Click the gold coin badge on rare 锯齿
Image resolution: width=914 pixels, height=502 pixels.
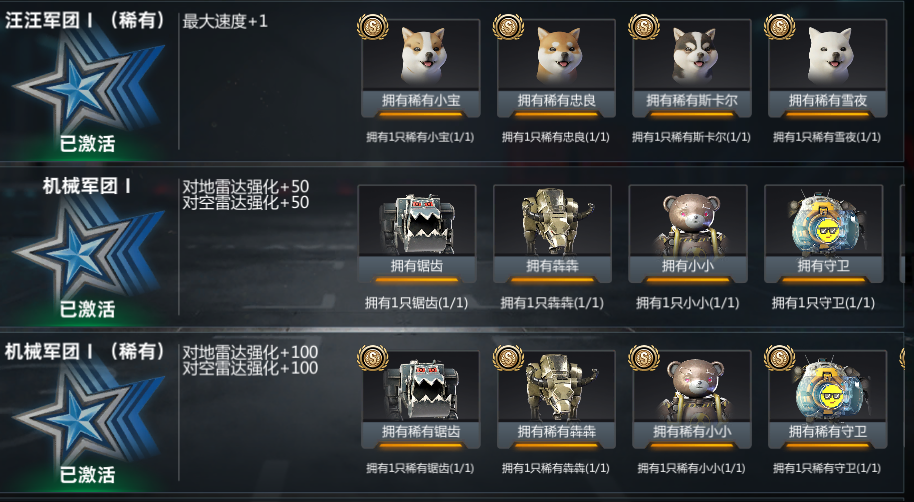372,357
